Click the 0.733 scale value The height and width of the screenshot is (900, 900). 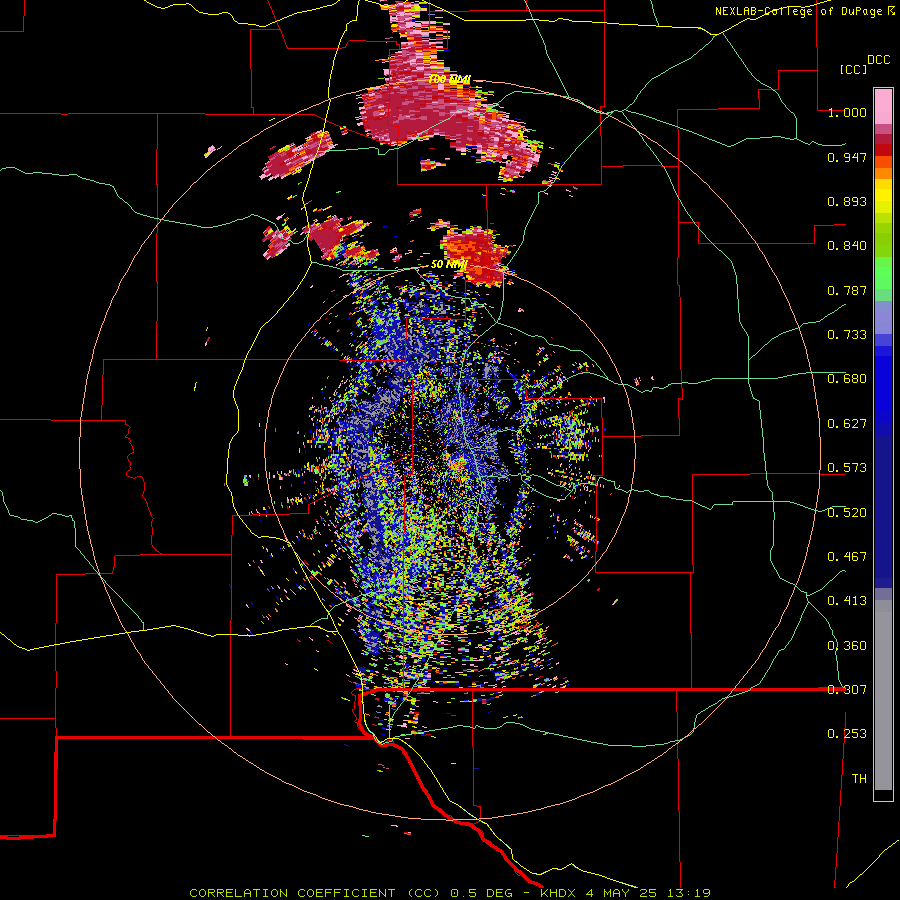[847, 335]
